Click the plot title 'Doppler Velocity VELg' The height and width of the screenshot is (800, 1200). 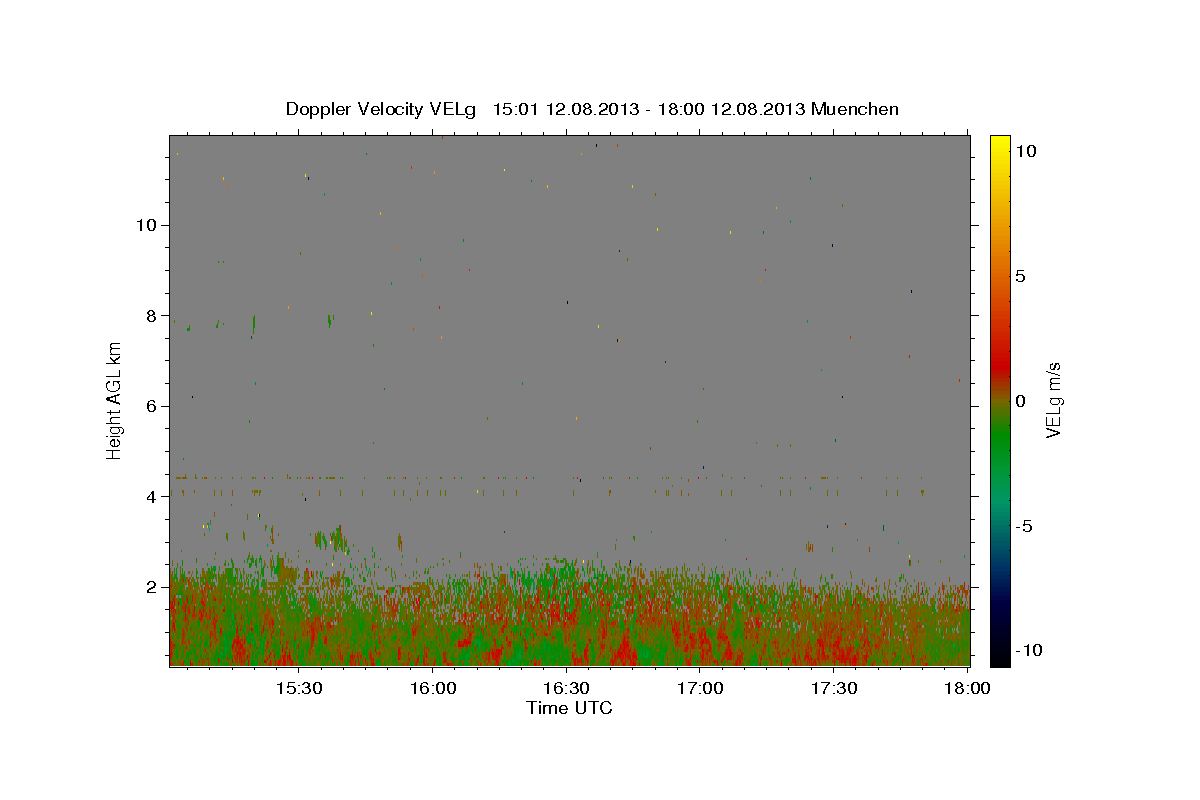point(383,109)
